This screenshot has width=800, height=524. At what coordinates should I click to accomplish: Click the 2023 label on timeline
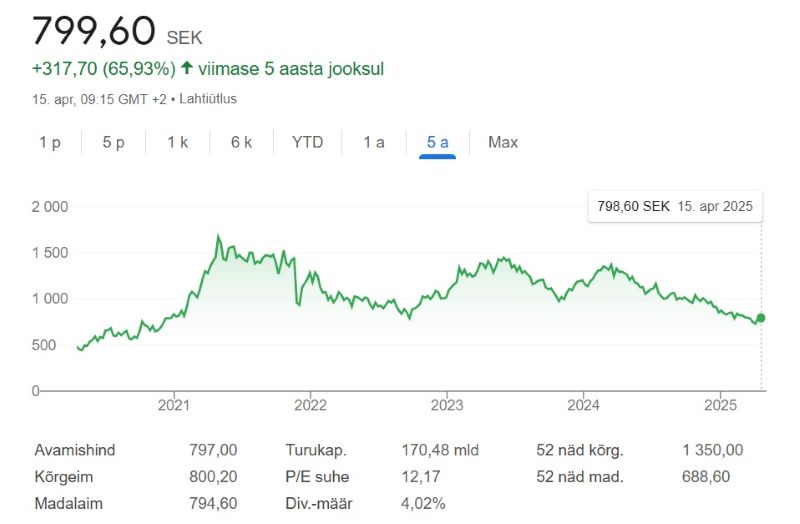pos(447,405)
